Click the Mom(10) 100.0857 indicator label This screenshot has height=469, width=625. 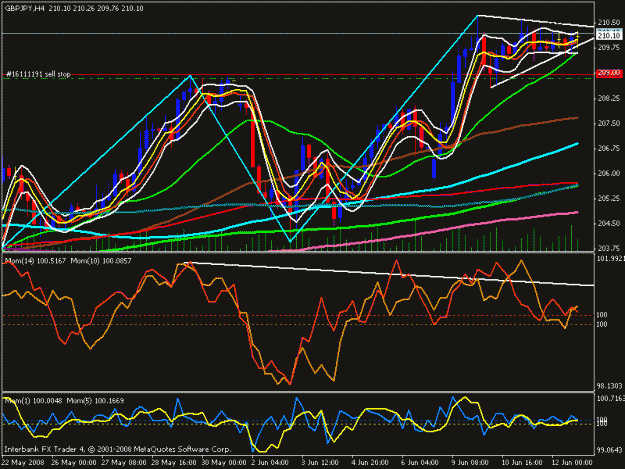click(101, 261)
